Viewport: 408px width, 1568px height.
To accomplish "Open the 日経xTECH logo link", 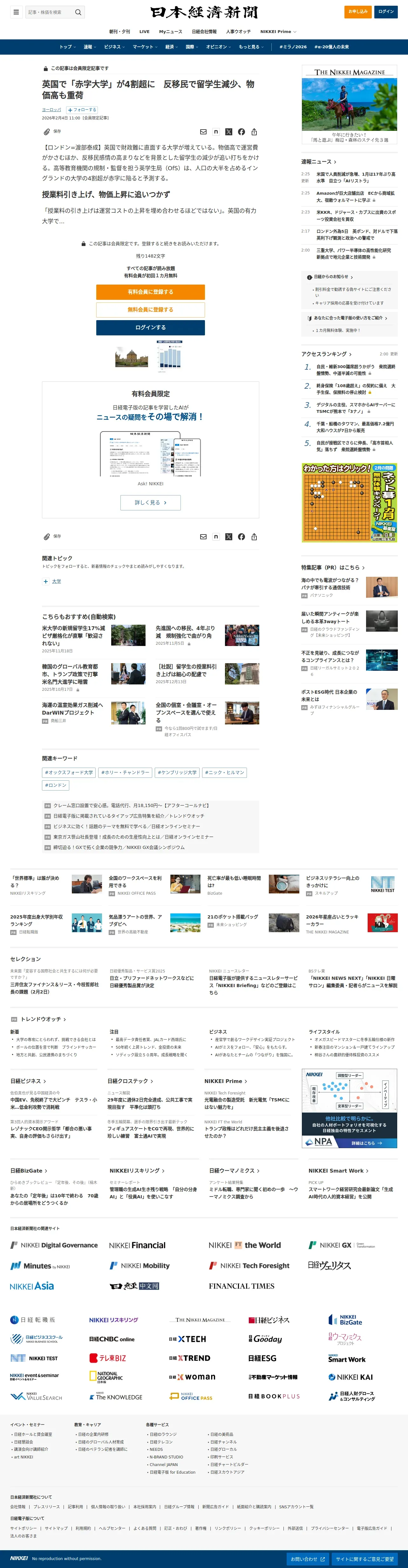I will click(187, 1339).
